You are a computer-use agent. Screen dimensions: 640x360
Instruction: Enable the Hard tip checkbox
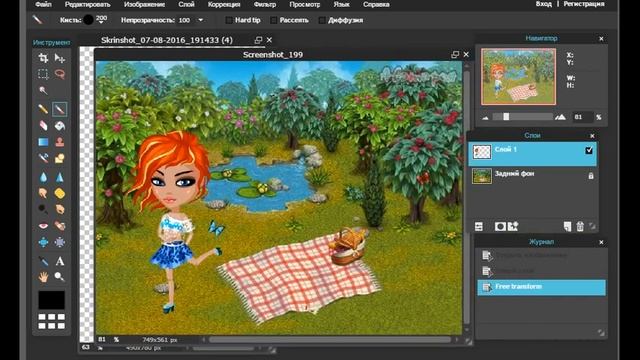coord(229,20)
